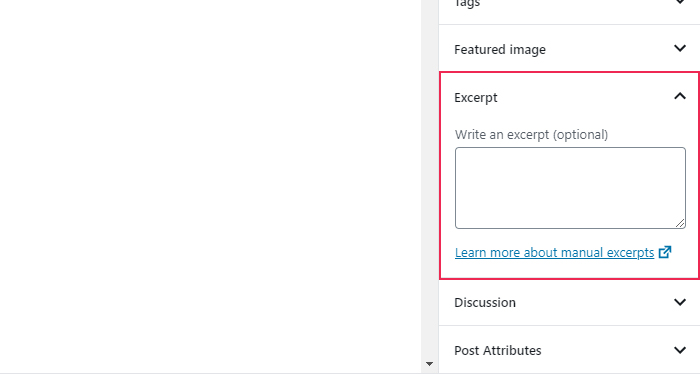Expand the Featured image panel chevron
This screenshot has height=374, width=700.
(x=679, y=48)
